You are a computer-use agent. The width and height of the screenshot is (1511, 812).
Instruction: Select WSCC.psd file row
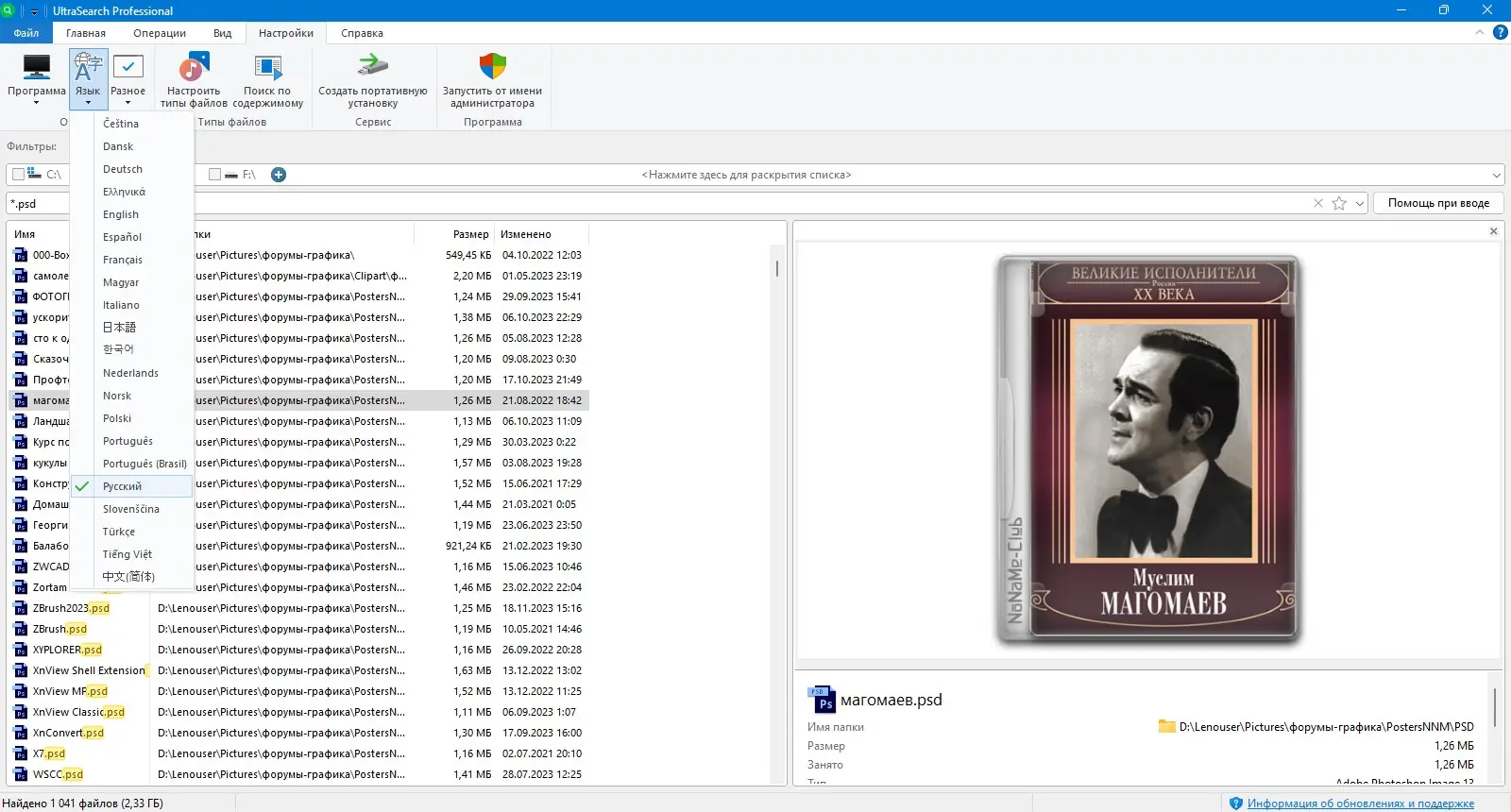tap(298, 774)
